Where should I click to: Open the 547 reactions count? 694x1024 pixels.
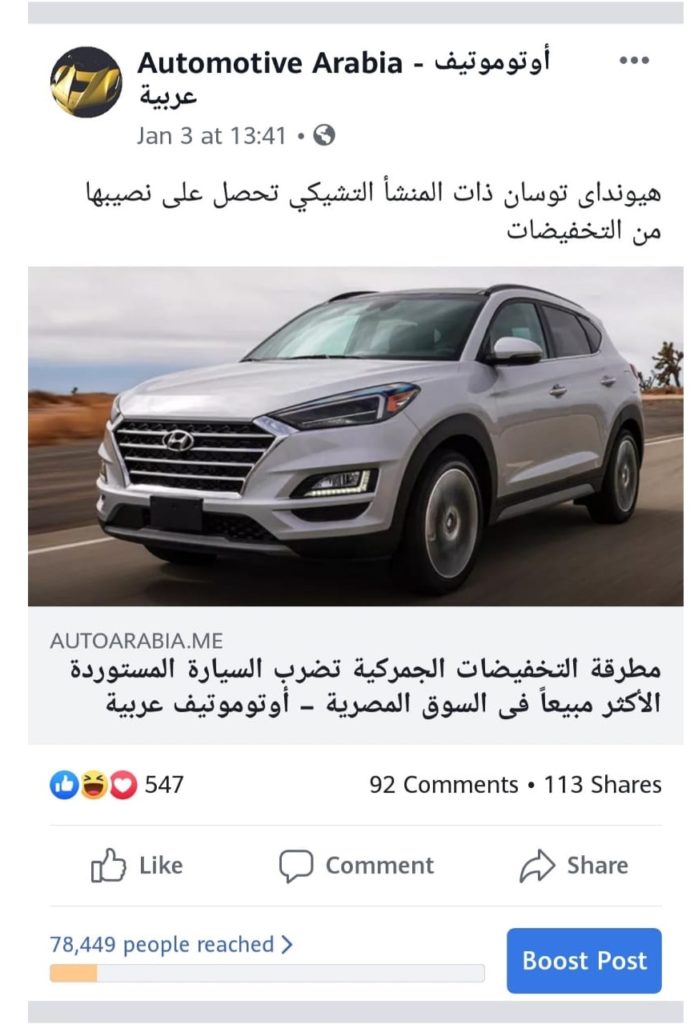(x=164, y=785)
